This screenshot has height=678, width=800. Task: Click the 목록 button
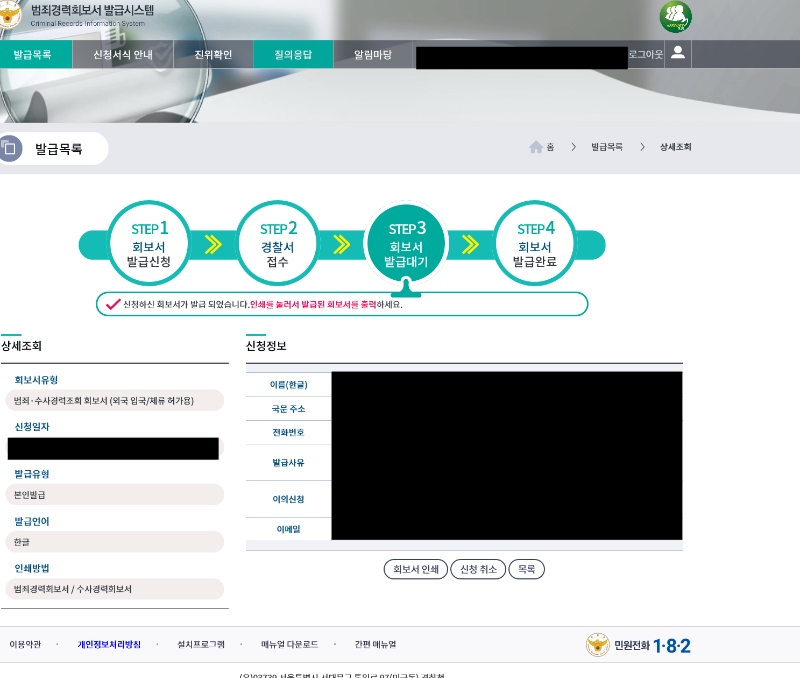click(x=526, y=568)
